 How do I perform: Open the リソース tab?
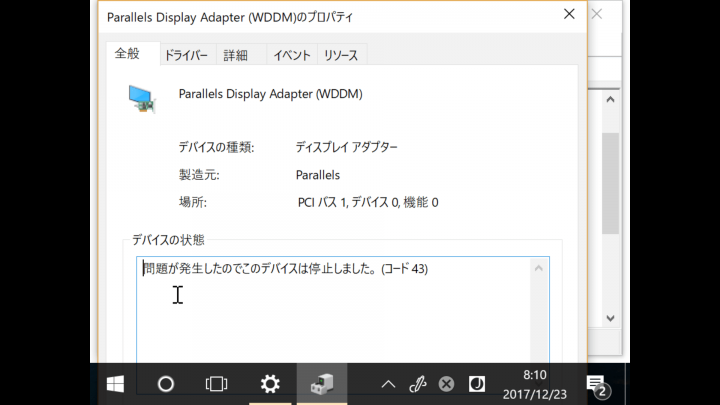coord(341,56)
